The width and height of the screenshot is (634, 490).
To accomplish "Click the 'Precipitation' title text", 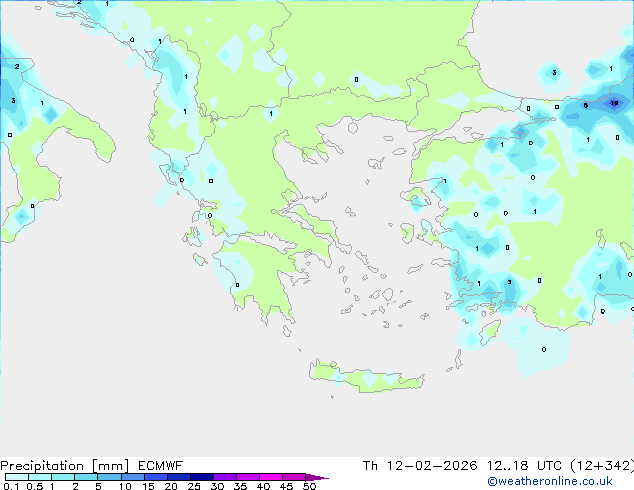I will tap(42, 466).
